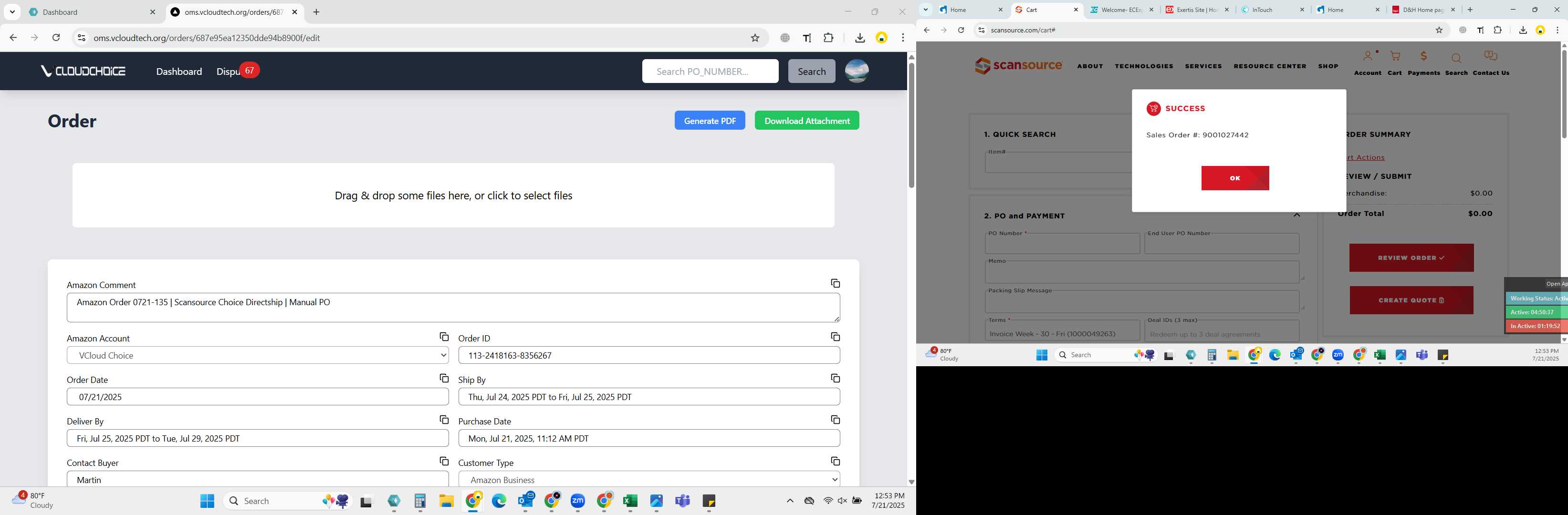Image resolution: width=1568 pixels, height=515 pixels.
Task: Bookmark the OMS order page with star
Action: point(755,38)
